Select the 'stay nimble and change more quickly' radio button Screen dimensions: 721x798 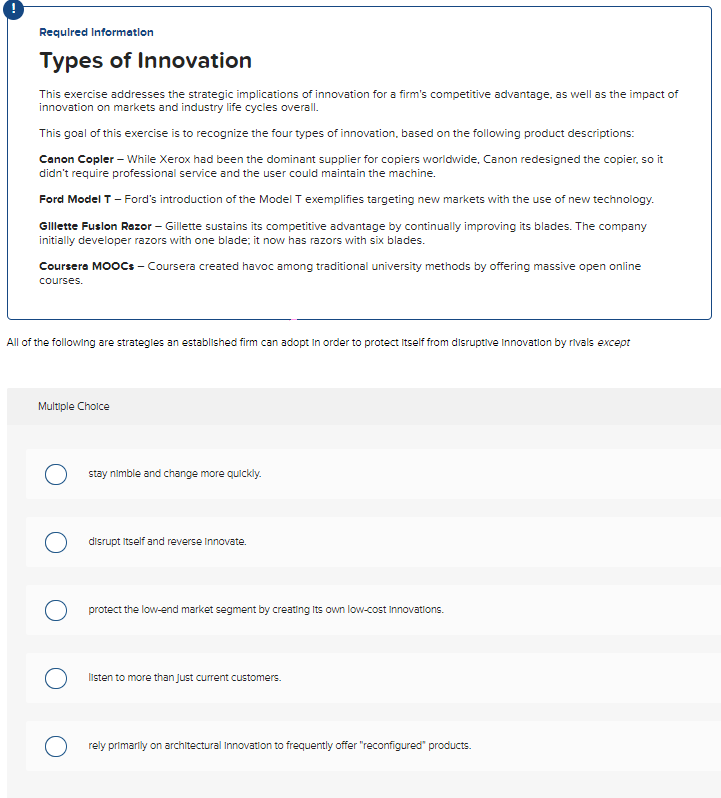click(56, 474)
